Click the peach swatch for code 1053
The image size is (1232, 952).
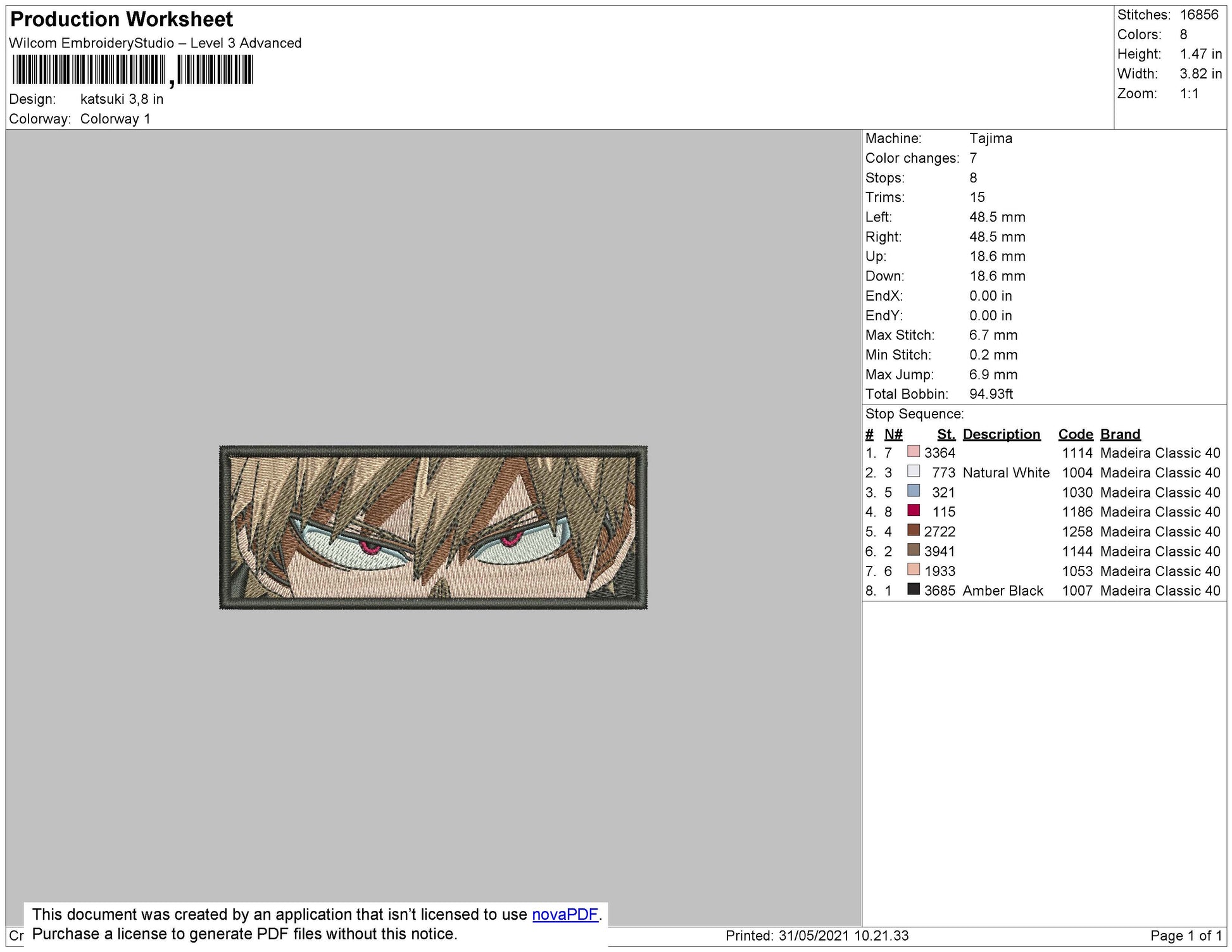[x=914, y=570]
